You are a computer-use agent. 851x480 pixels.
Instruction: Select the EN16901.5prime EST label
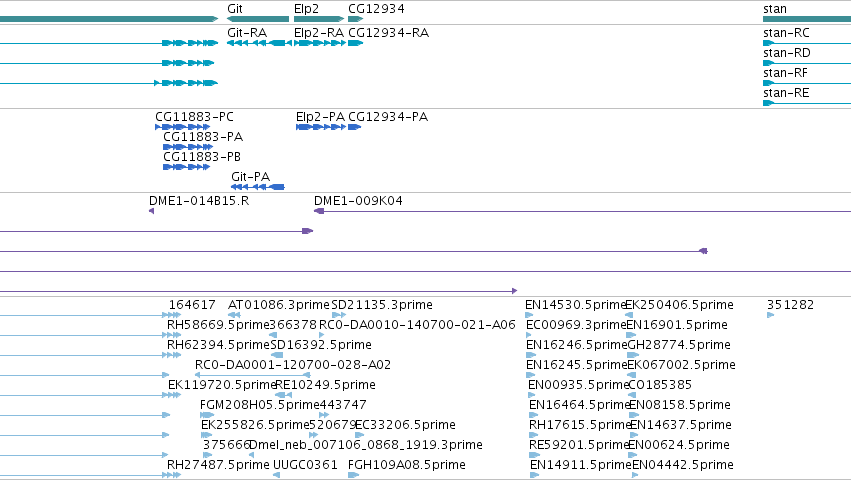(x=677, y=325)
